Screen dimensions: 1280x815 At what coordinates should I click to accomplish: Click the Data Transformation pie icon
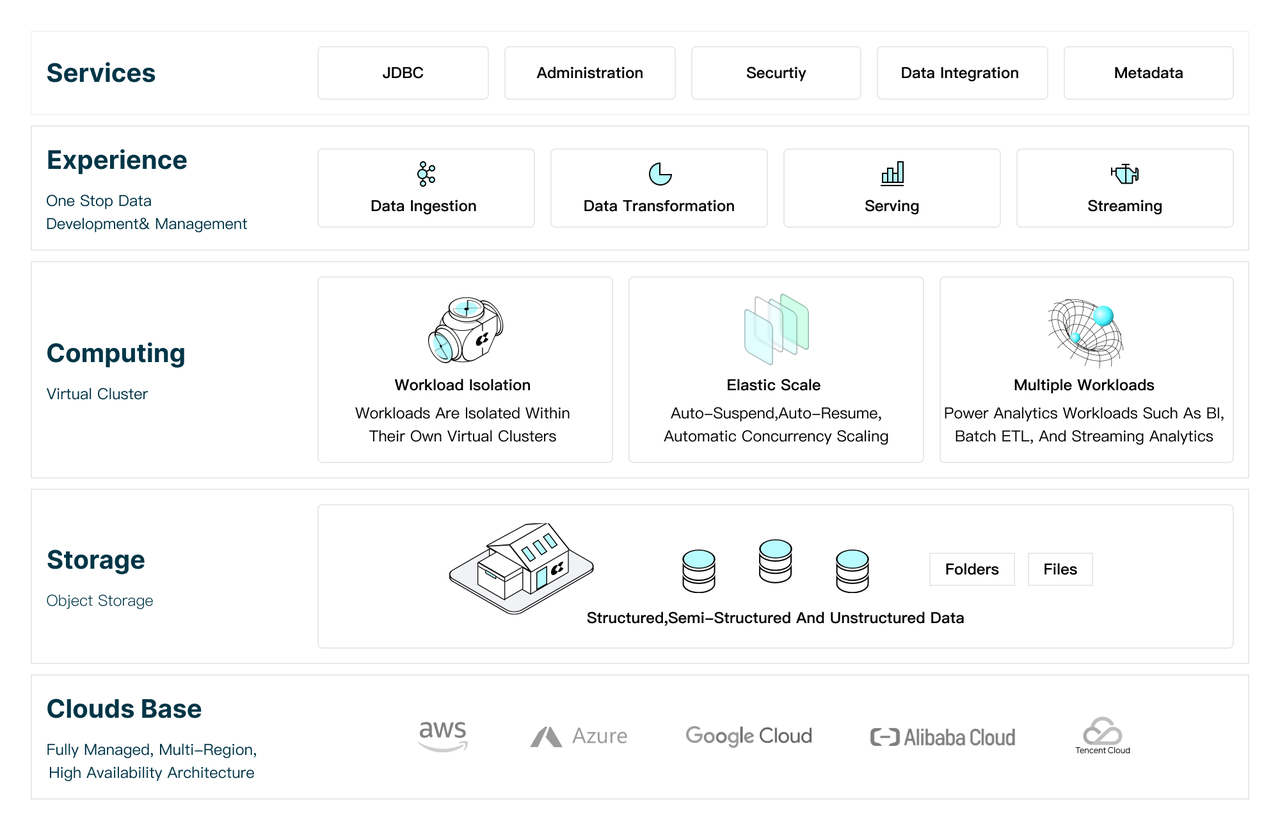pos(660,174)
